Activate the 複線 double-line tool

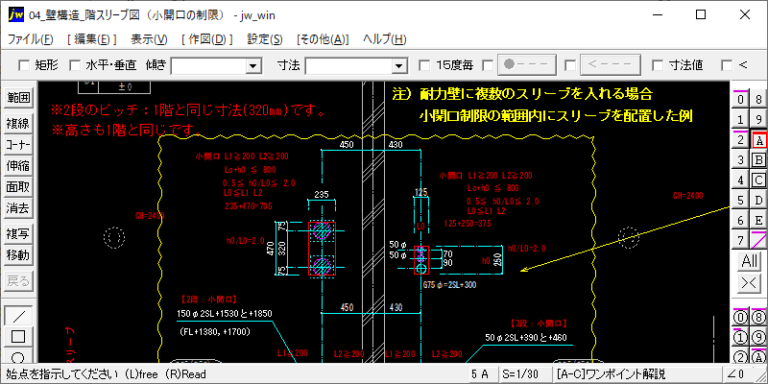click(x=18, y=124)
